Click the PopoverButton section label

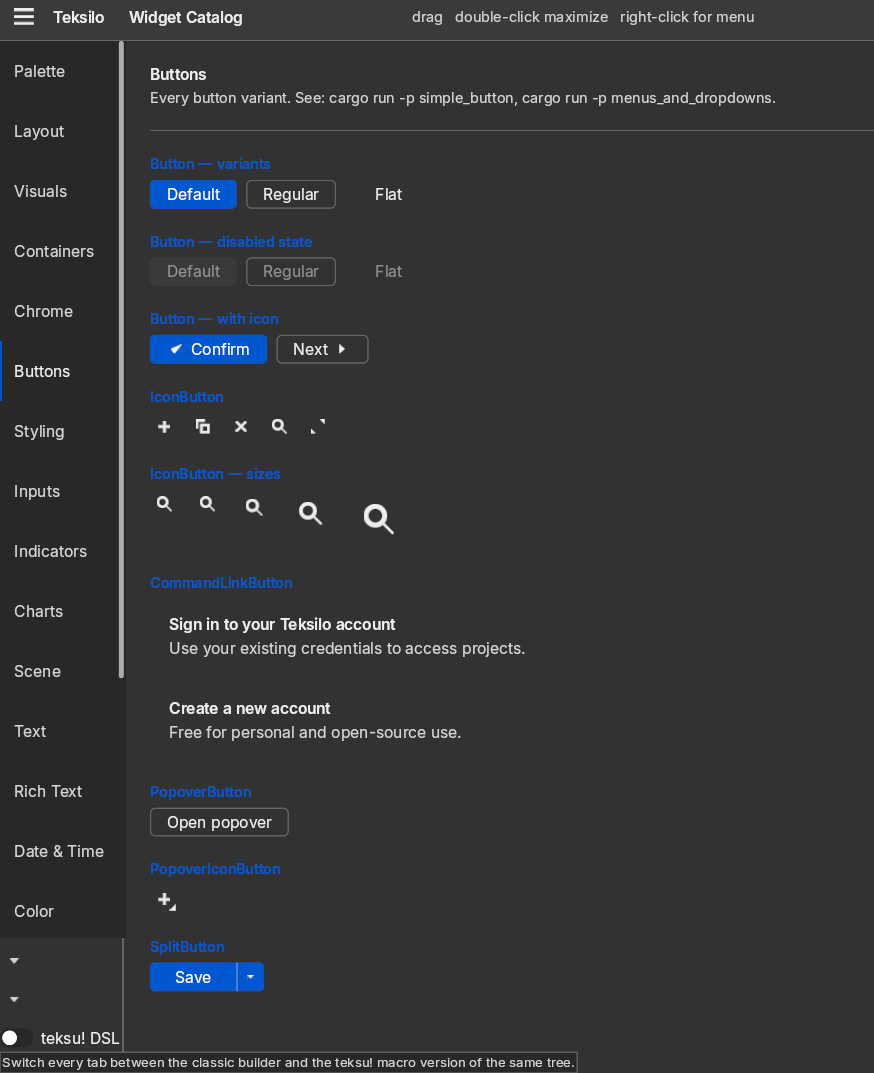point(201,792)
